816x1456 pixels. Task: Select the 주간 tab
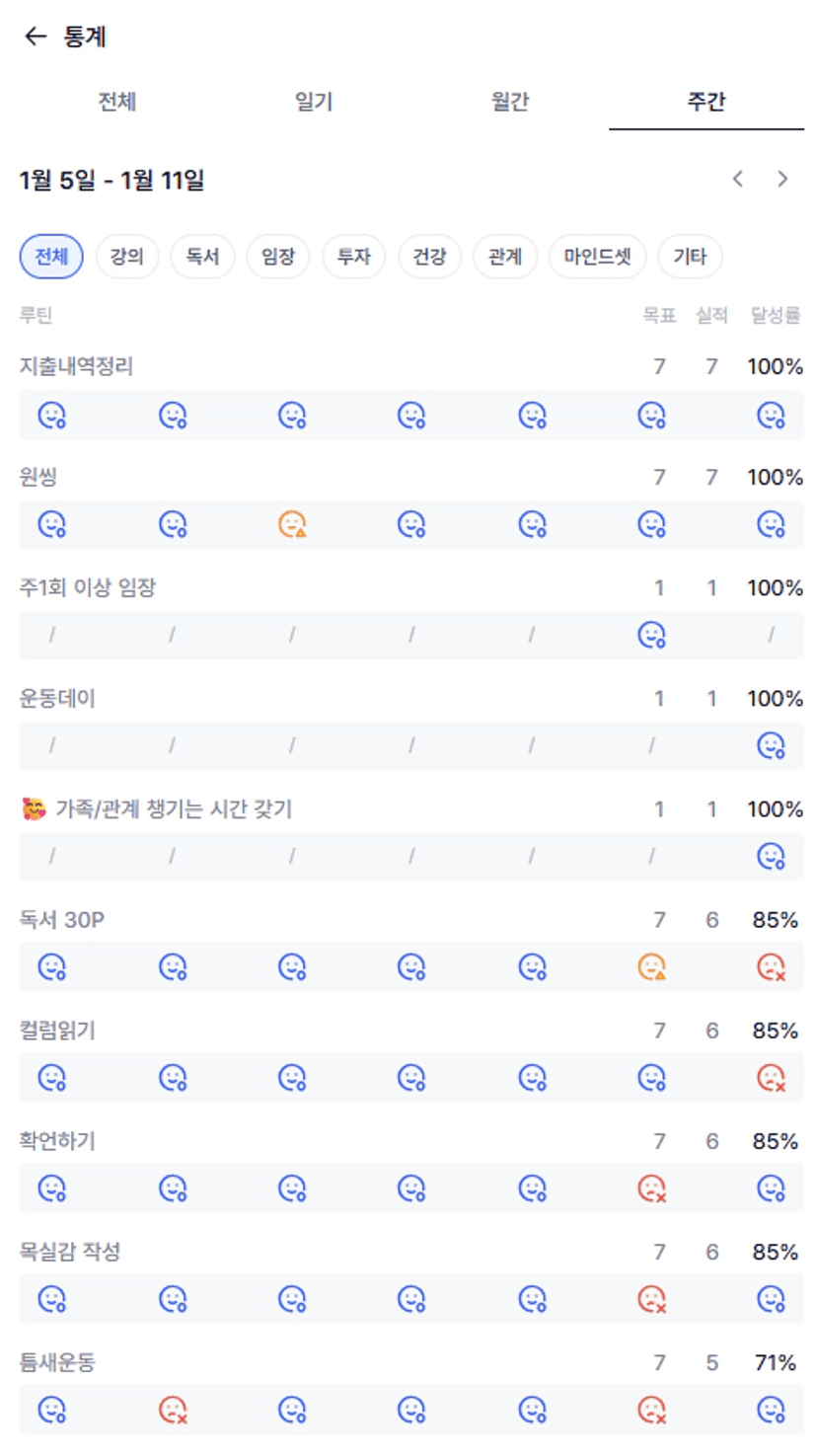(706, 102)
